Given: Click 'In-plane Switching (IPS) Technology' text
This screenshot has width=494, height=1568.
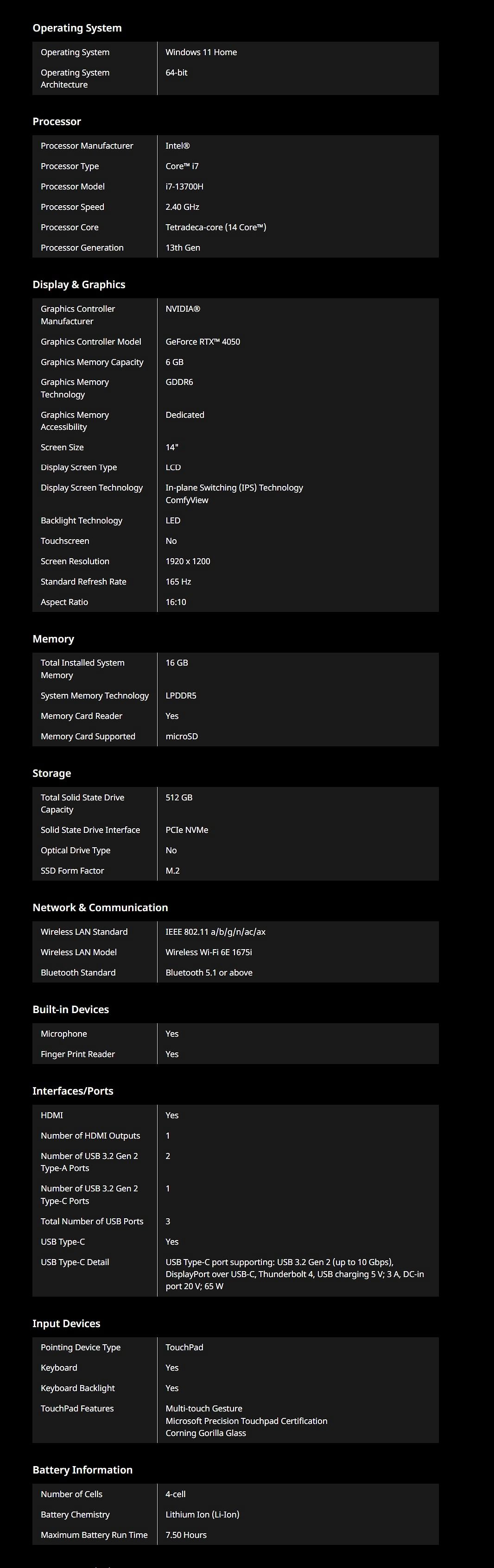Looking at the screenshot, I should [234, 488].
